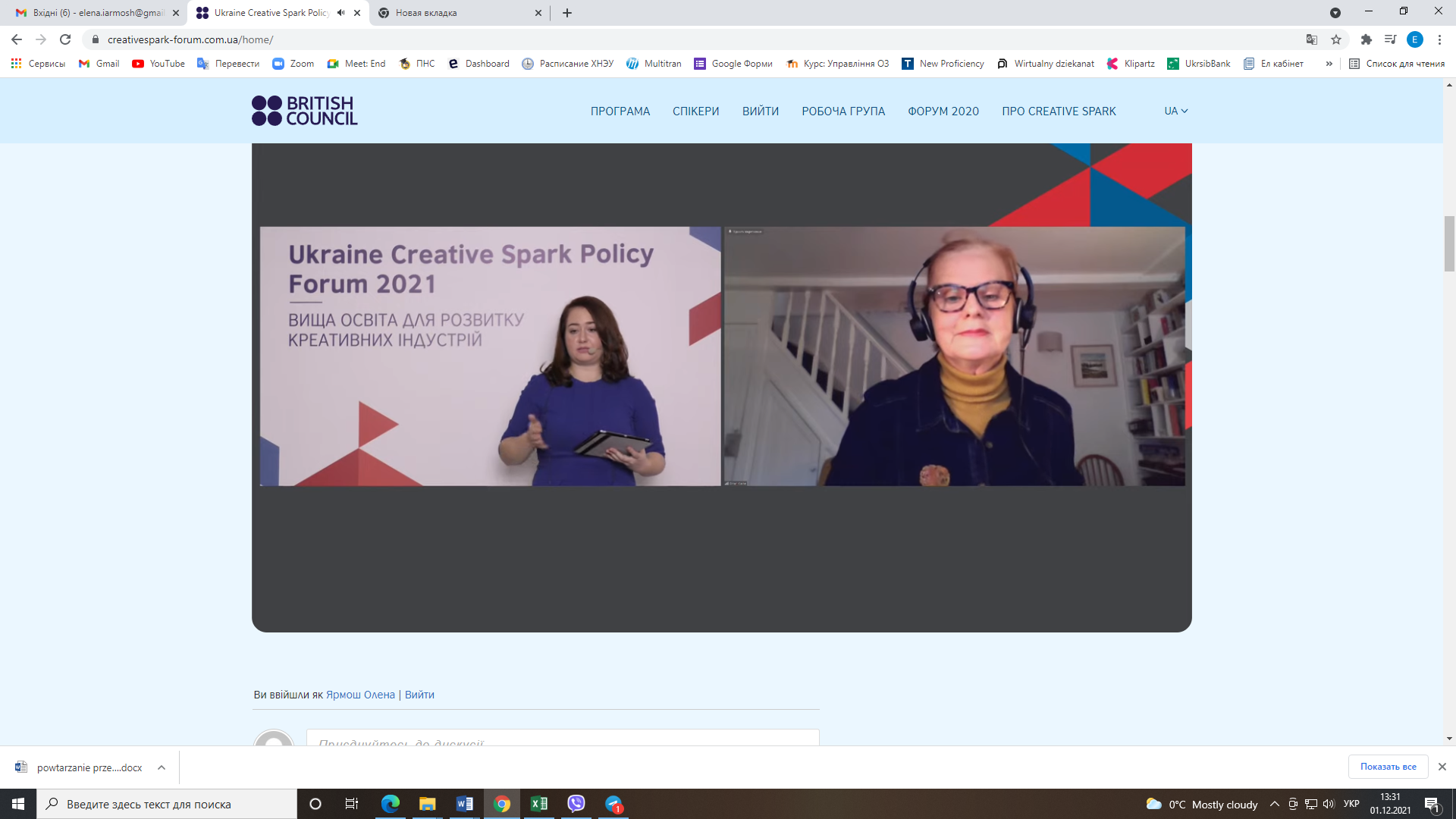Open Список для чтения reading list

coord(1397,64)
